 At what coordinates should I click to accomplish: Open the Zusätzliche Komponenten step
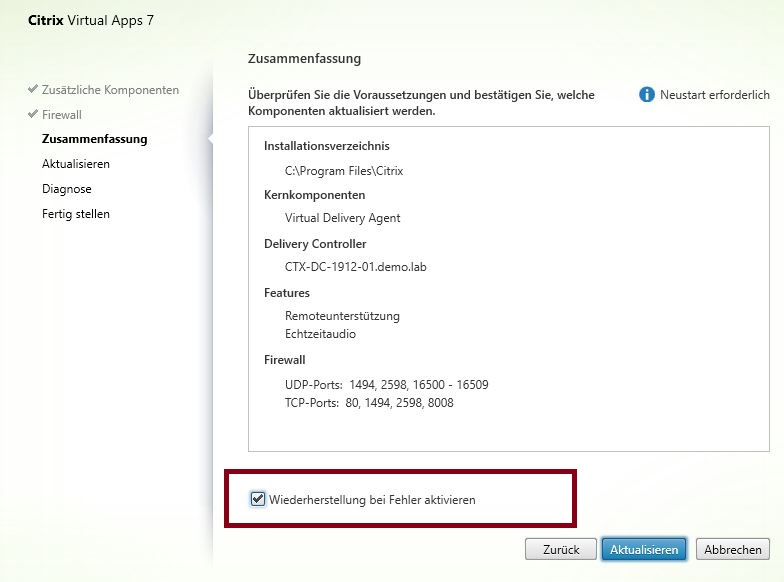[110, 90]
